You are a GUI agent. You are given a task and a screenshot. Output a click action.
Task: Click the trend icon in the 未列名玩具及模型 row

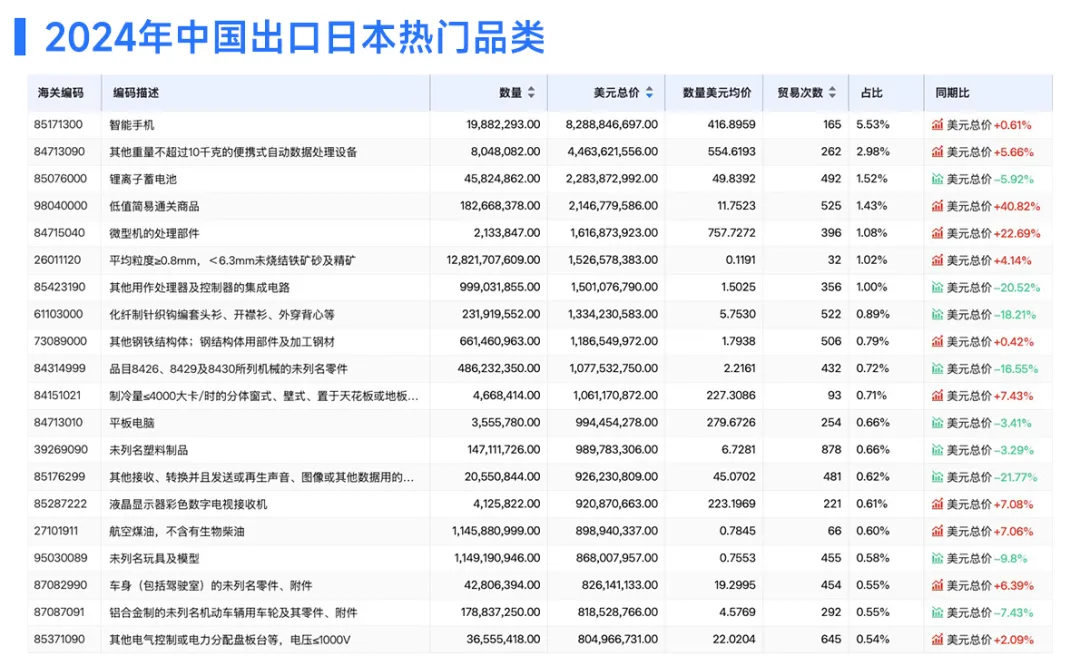click(937, 558)
